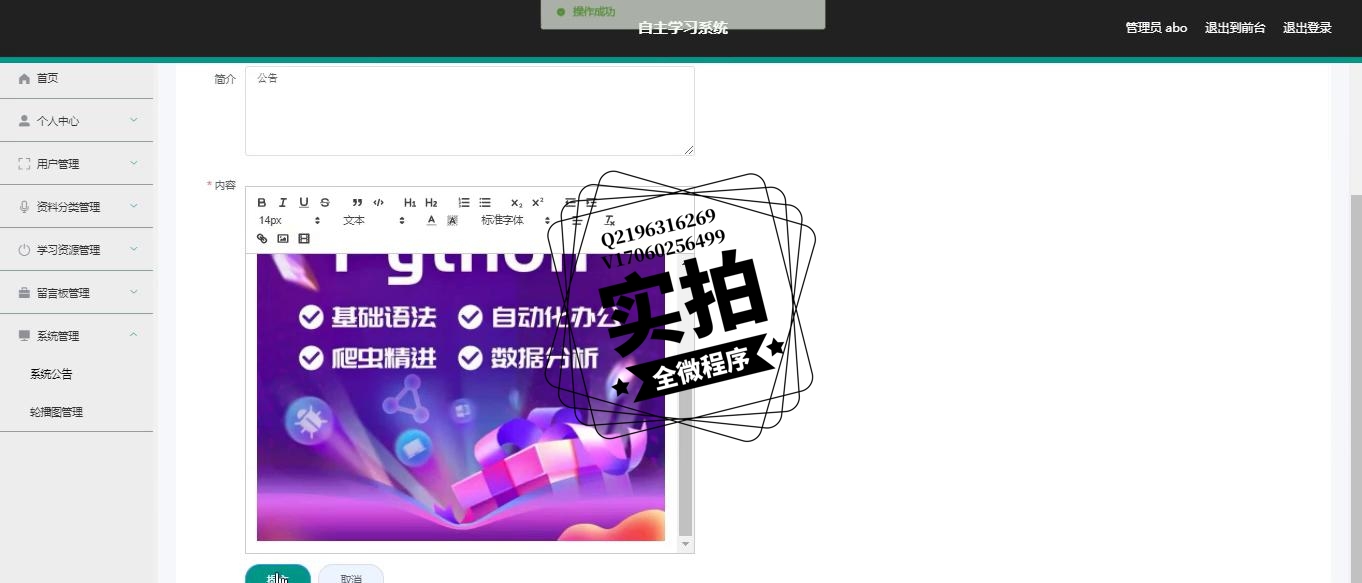
Task: Click the 取消 cancel button
Action: pos(351,574)
